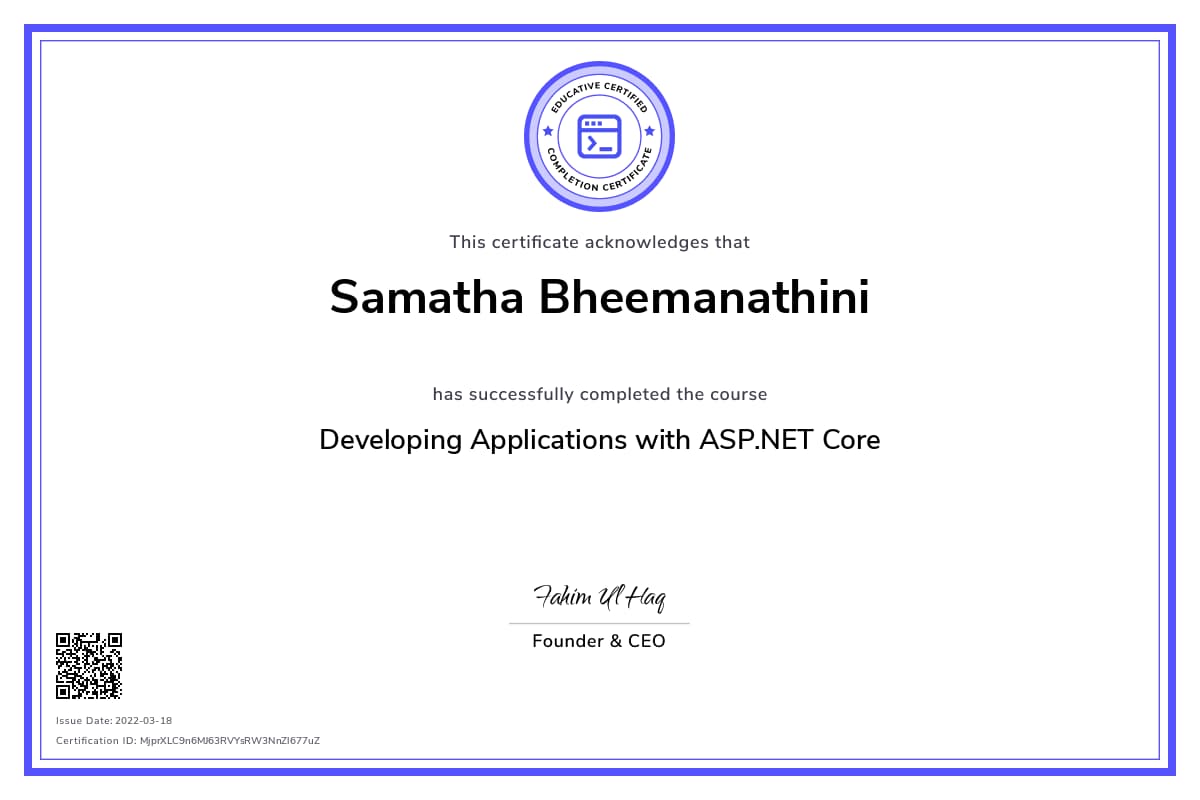Click the horizontal line under the signature

click(599, 623)
